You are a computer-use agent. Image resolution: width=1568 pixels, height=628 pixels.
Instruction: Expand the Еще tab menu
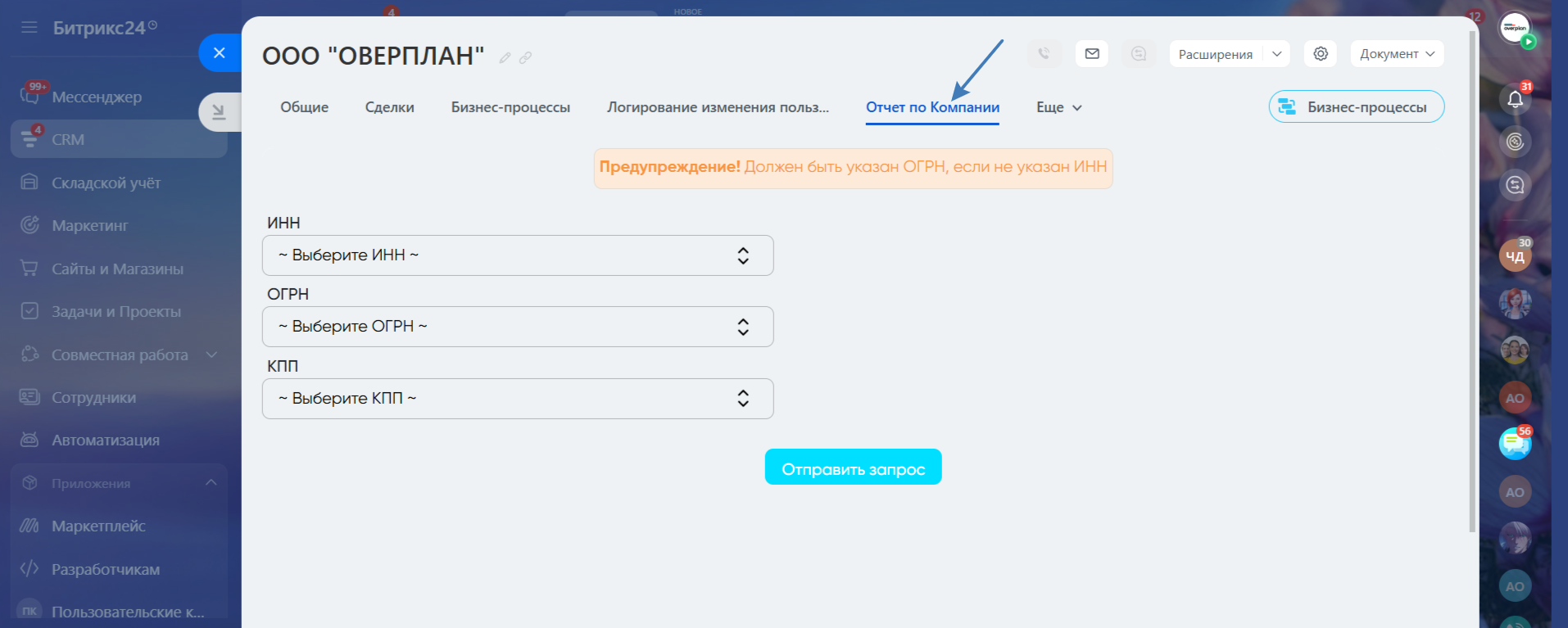(1058, 107)
